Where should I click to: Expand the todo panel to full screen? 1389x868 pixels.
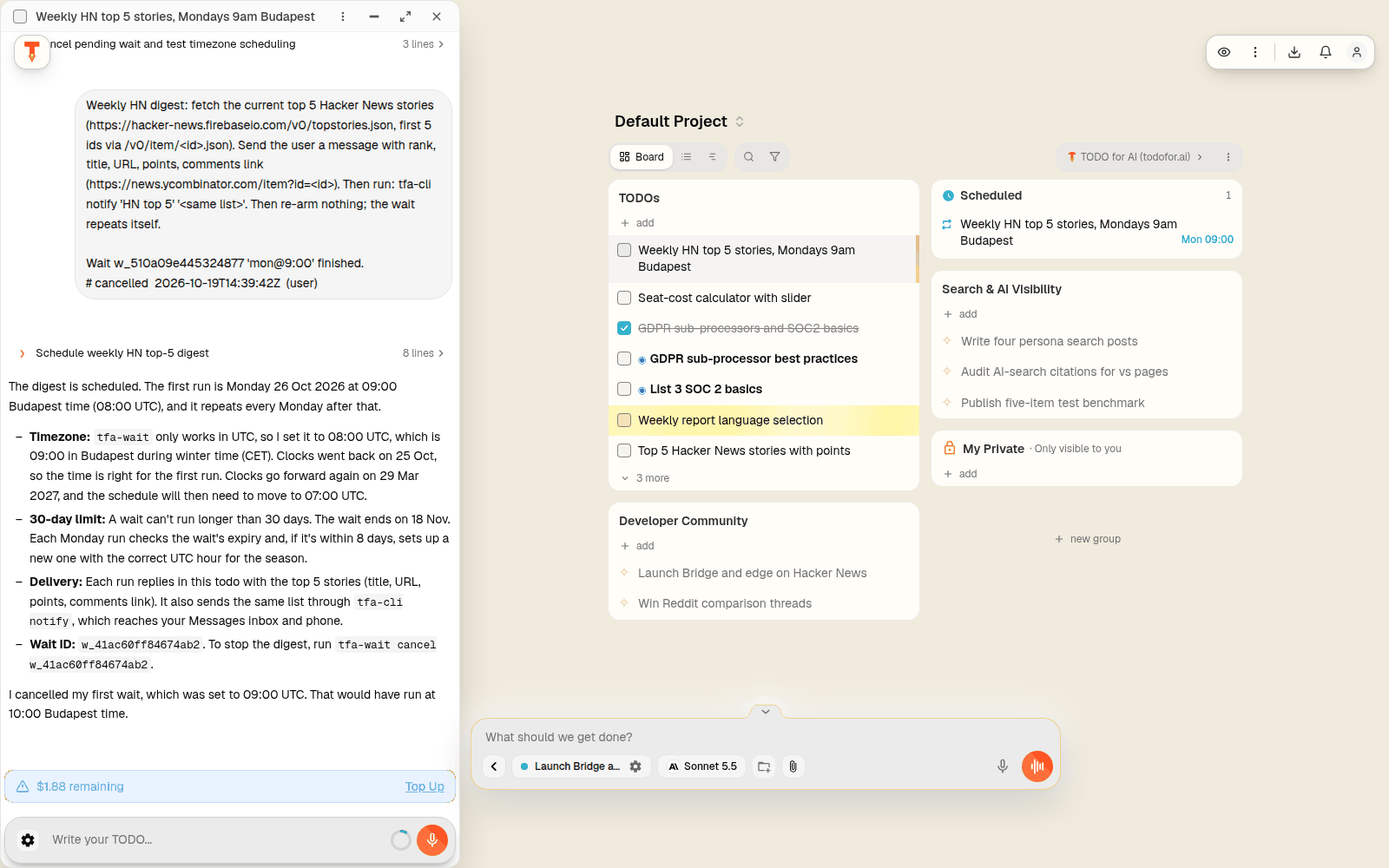tap(405, 16)
